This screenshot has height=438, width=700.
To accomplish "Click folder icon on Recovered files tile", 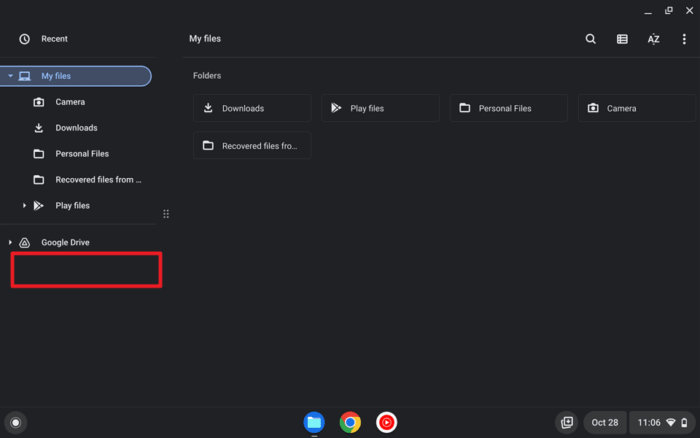I will [x=208, y=145].
